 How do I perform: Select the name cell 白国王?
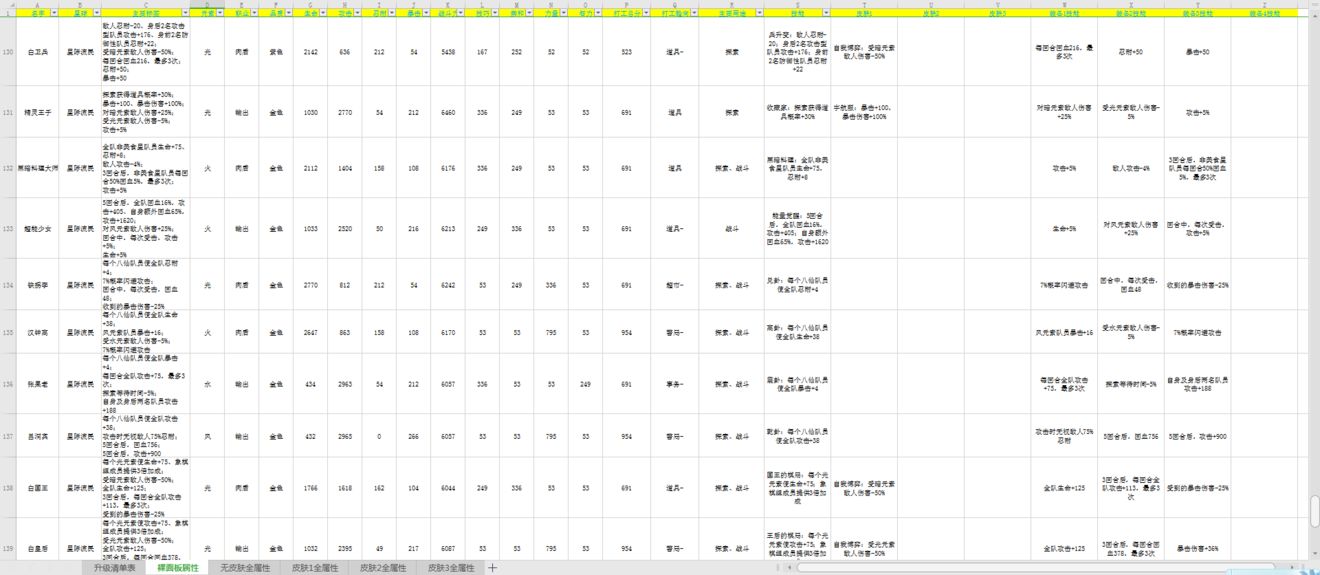pyautogui.click(x=38, y=488)
